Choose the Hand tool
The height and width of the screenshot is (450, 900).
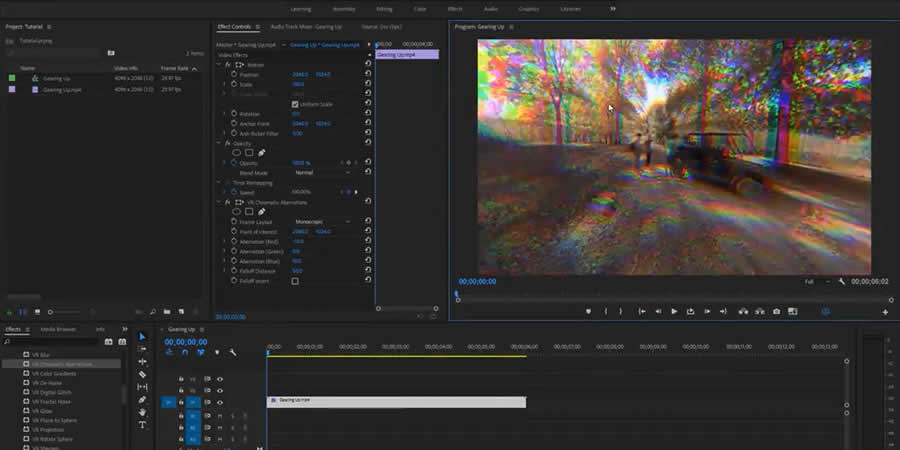click(x=142, y=412)
